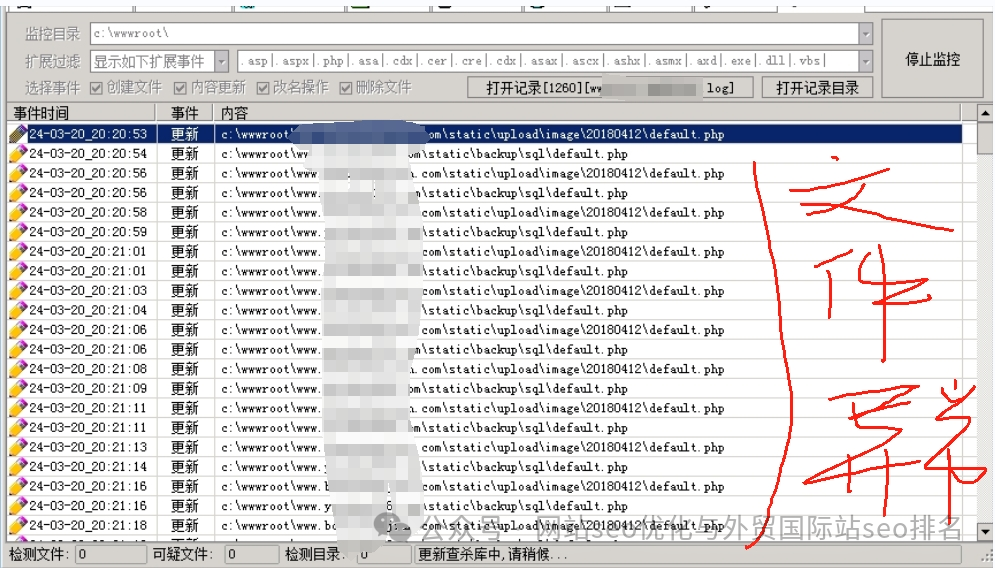995x568 pixels.
Task: Click the pencil icon of the 20:21:18 row
Action: click(x=18, y=525)
